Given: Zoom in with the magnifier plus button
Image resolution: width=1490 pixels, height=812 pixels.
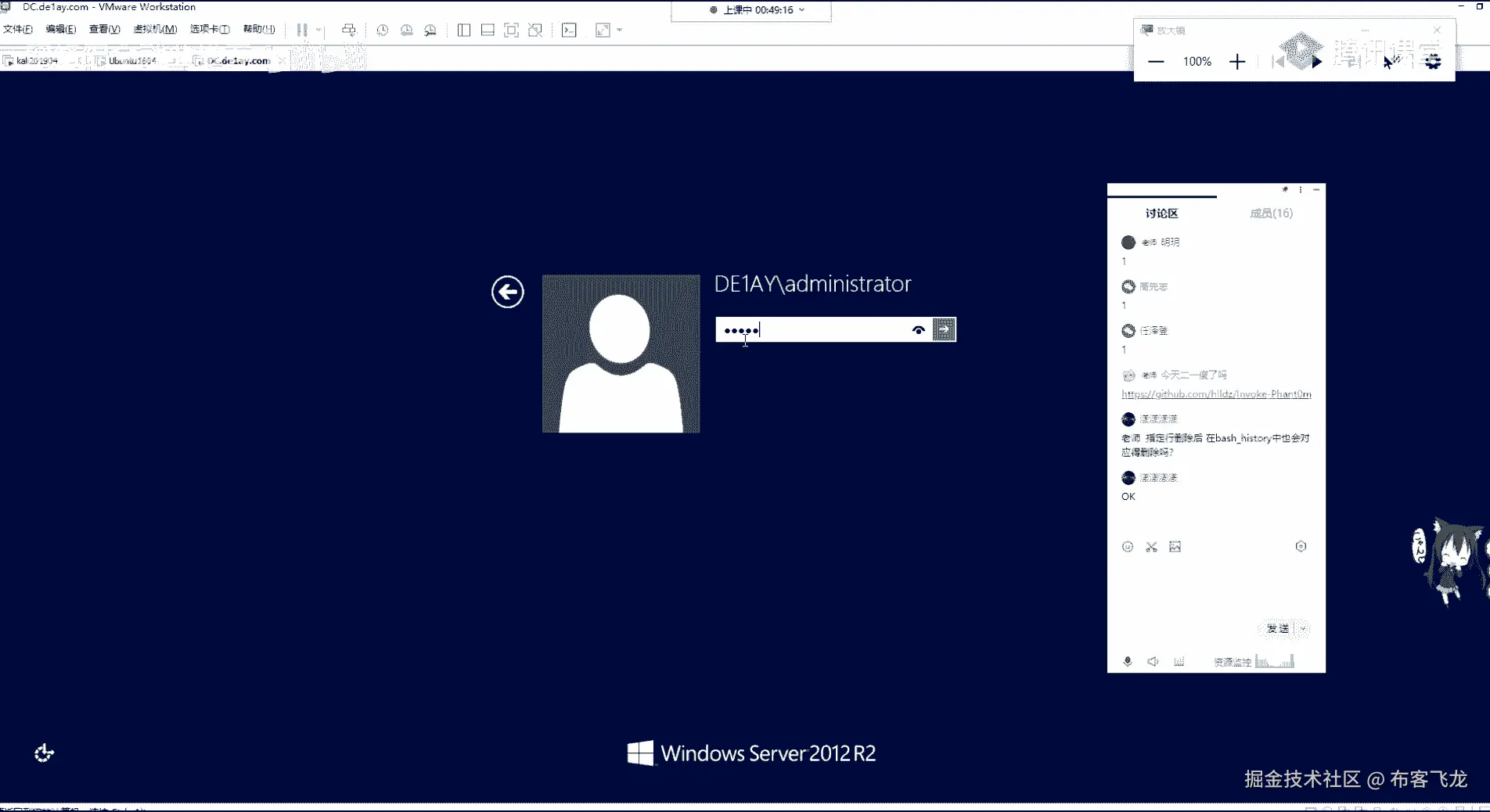Looking at the screenshot, I should (1237, 62).
